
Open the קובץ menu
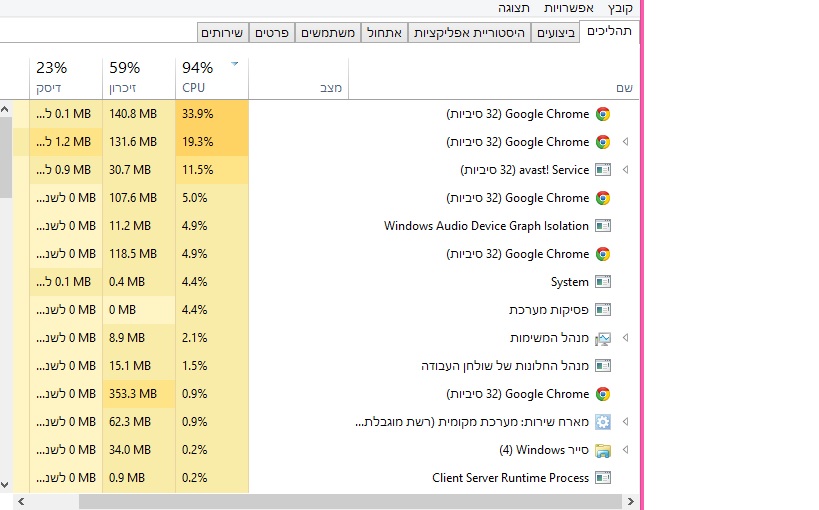click(x=621, y=8)
